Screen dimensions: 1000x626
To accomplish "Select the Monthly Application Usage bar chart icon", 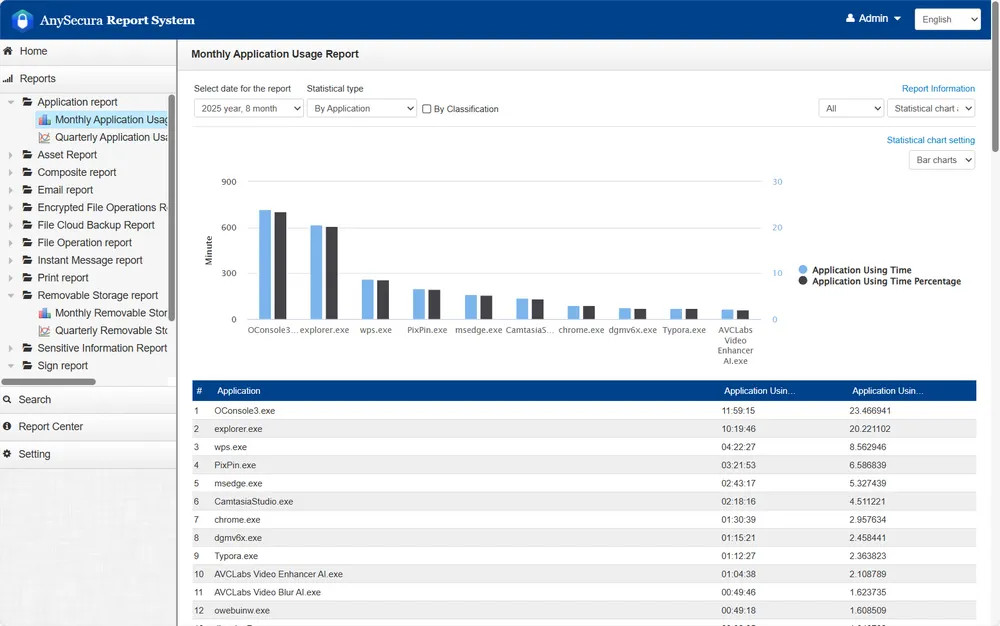I will 46,119.
